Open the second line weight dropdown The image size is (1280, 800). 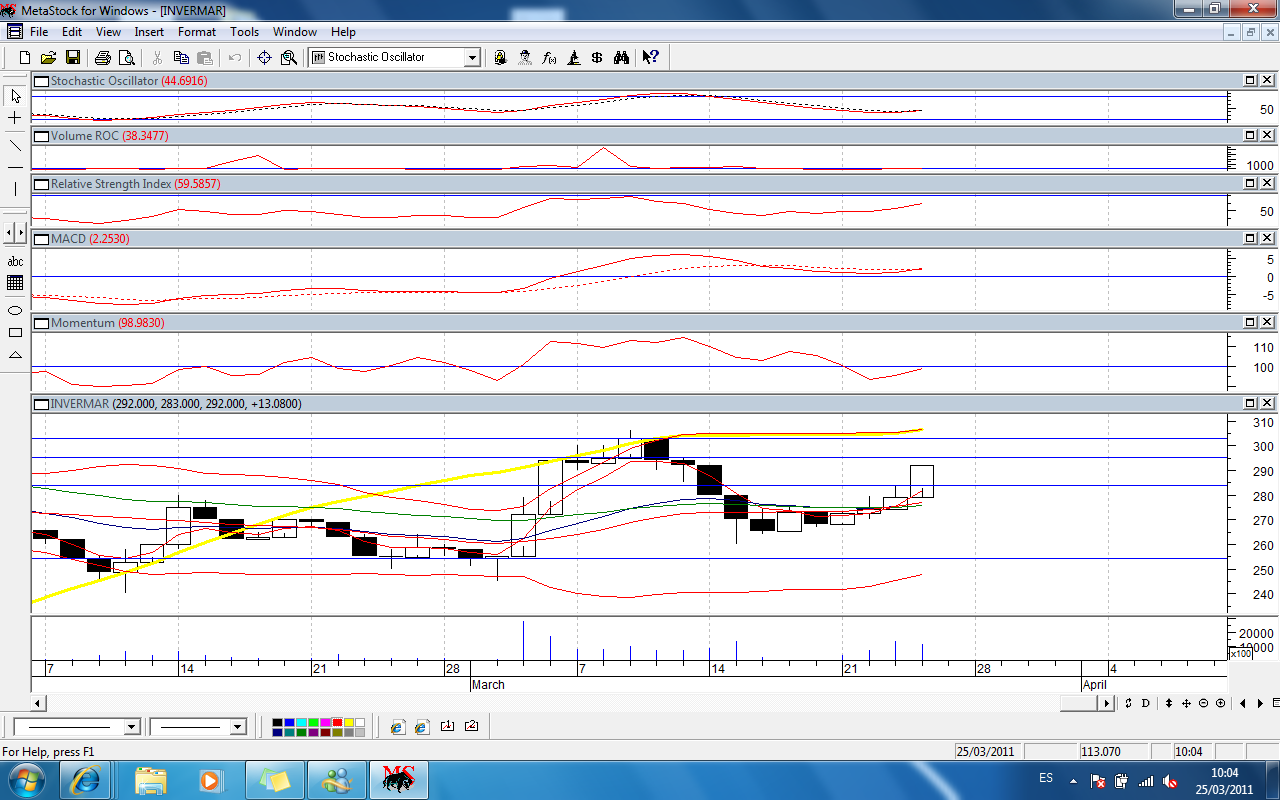(x=238, y=727)
